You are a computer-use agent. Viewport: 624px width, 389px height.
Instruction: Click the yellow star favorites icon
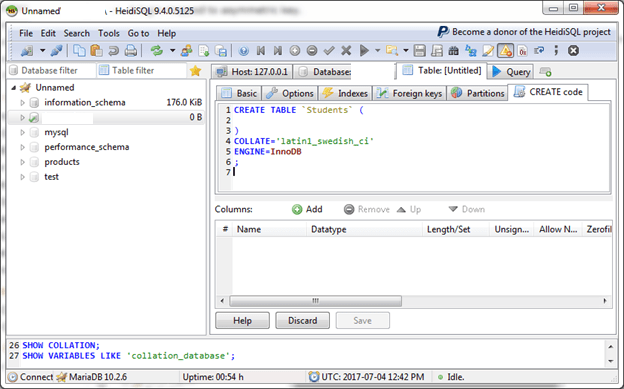point(195,71)
